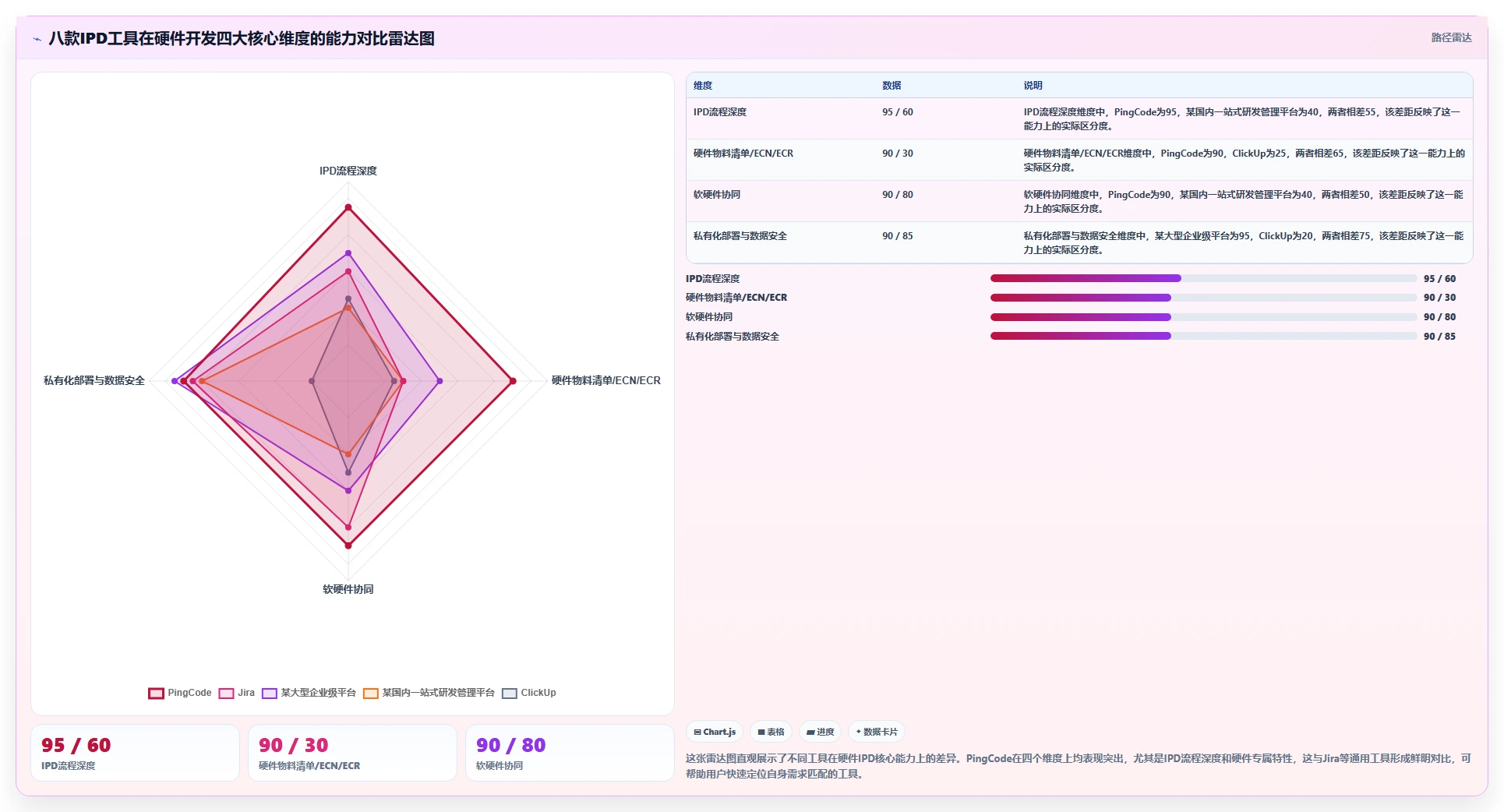Click the 软硬件协同 axis label on the radar
Image resolution: width=1504 pixels, height=812 pixels.
click(348, 589)
